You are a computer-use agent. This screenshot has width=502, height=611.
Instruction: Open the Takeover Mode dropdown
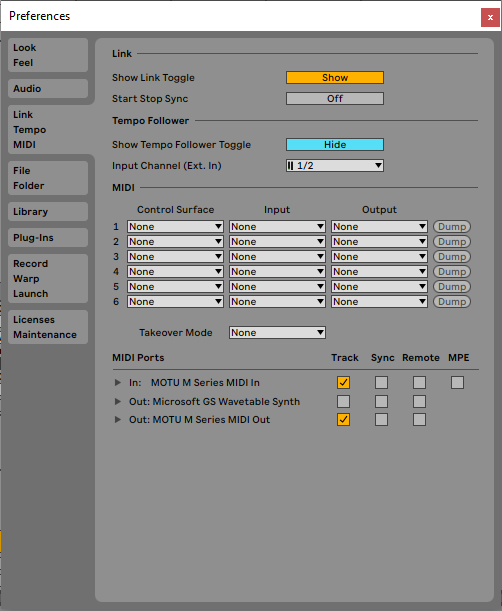tap(277, 333)
